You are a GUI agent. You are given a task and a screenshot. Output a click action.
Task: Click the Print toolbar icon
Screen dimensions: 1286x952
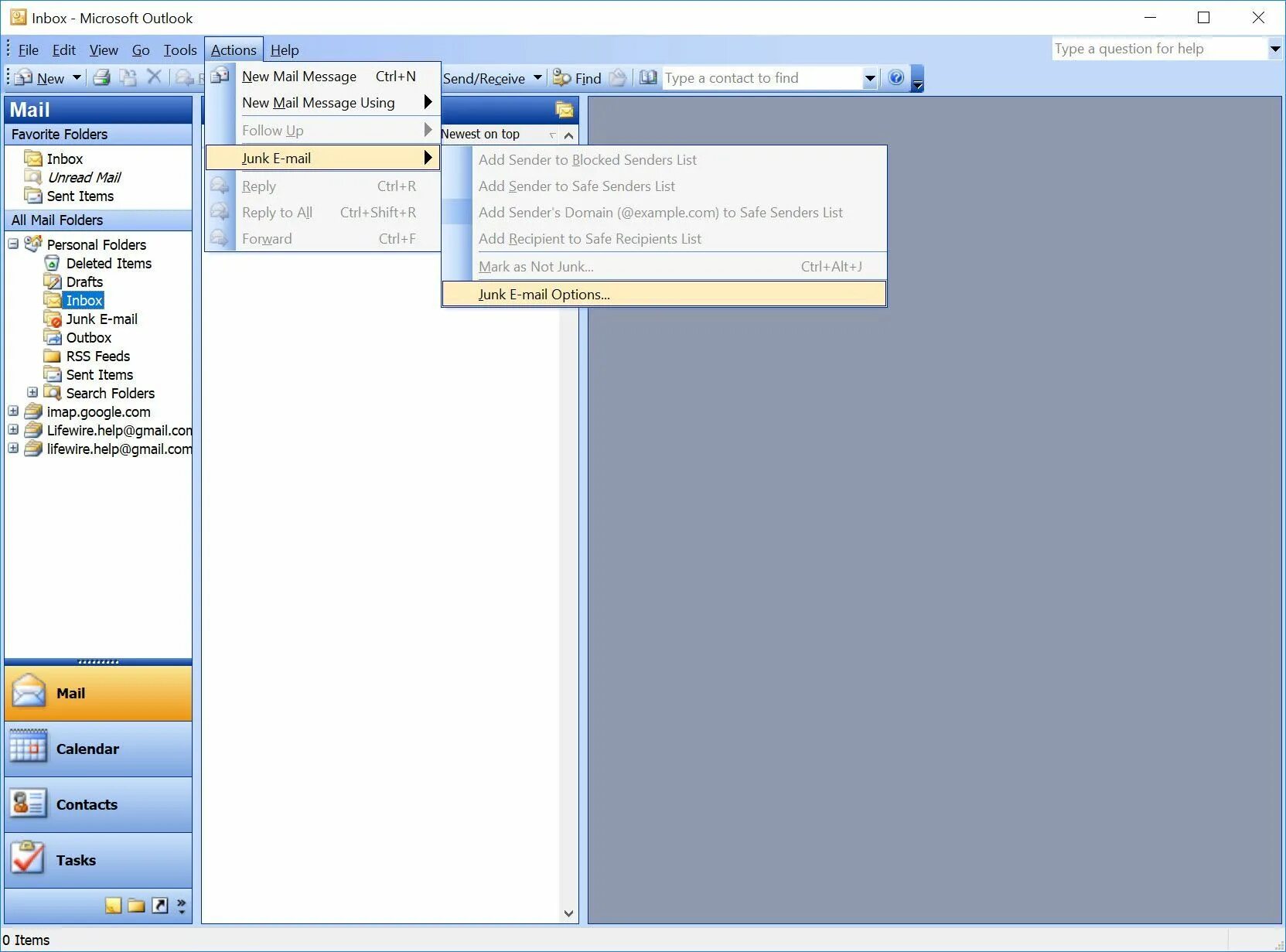coord(101,77)
